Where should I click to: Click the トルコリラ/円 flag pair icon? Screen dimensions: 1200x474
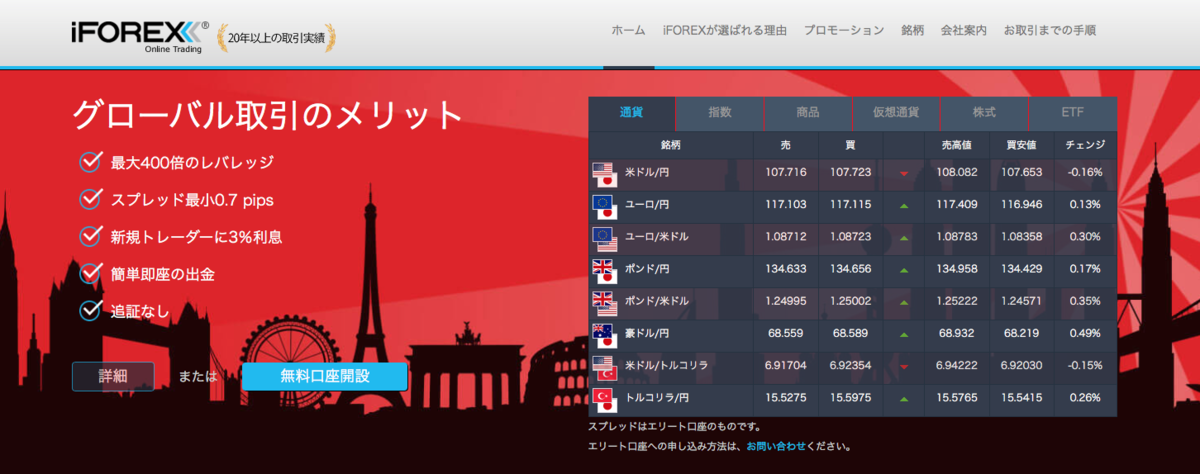pos(603,400)
